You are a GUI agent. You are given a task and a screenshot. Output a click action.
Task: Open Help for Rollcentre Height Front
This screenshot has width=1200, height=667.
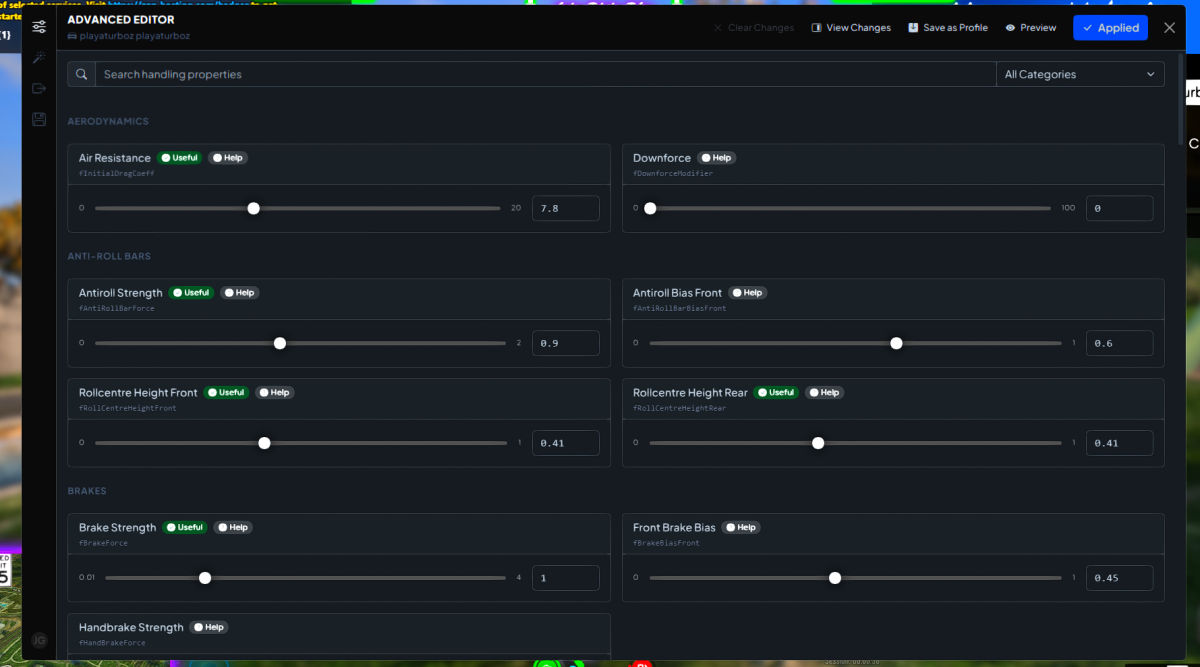(274, 393)
